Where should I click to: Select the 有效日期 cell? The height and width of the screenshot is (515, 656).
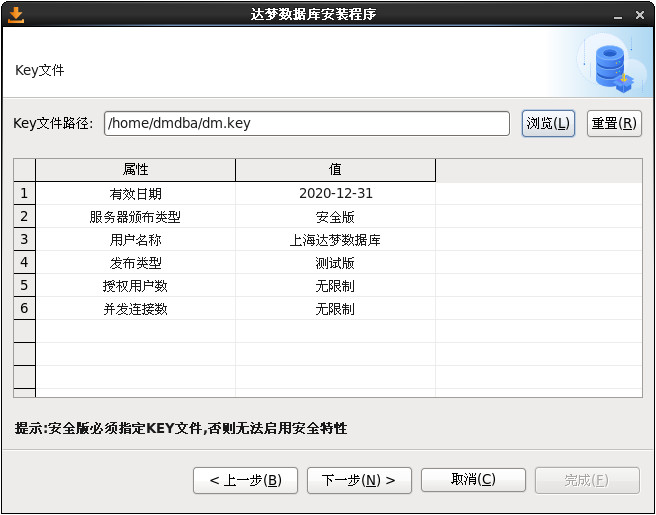coord(136,194)
